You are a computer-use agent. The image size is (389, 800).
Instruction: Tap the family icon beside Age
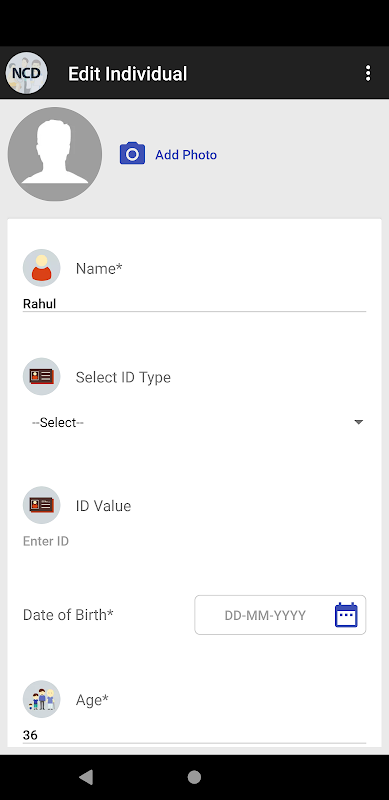click(41, 699)
